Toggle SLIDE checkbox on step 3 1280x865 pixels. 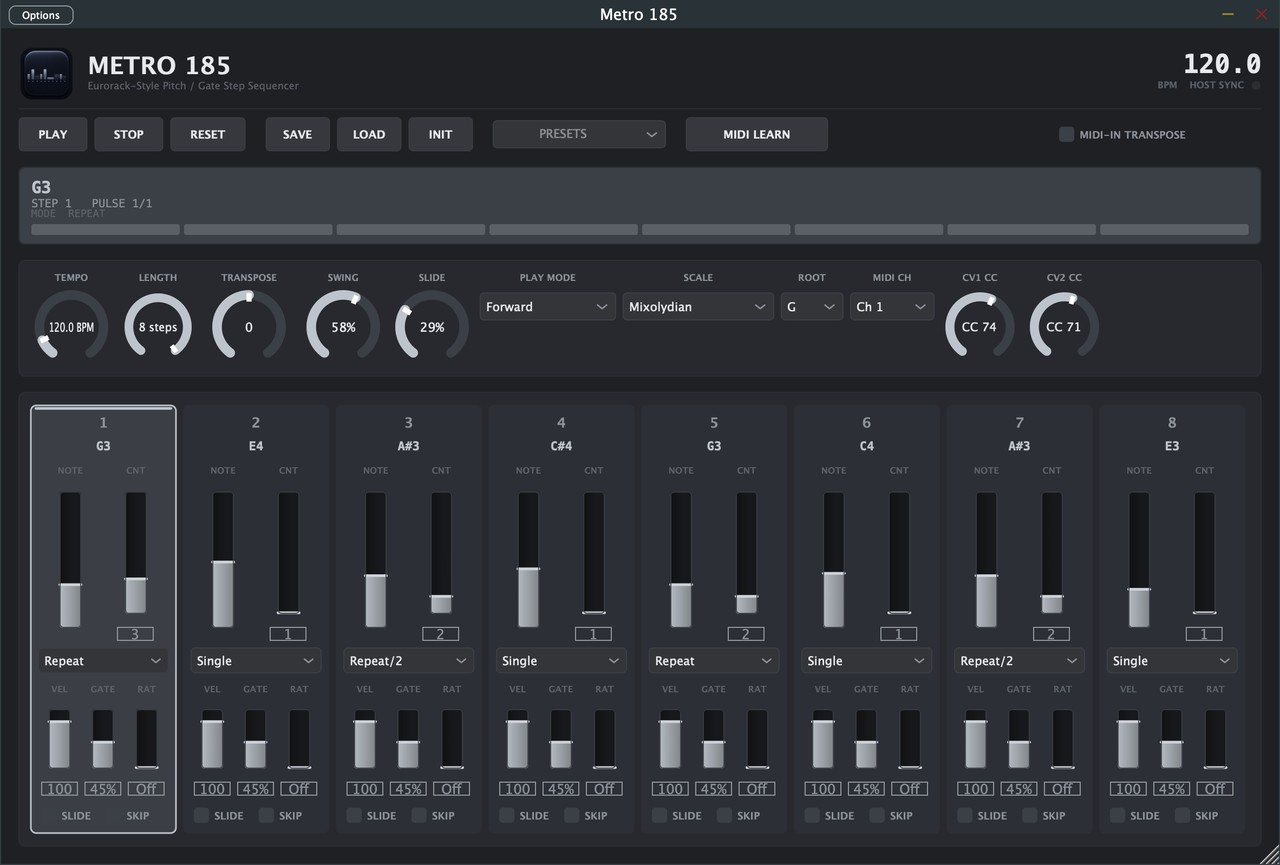(354, 815)
